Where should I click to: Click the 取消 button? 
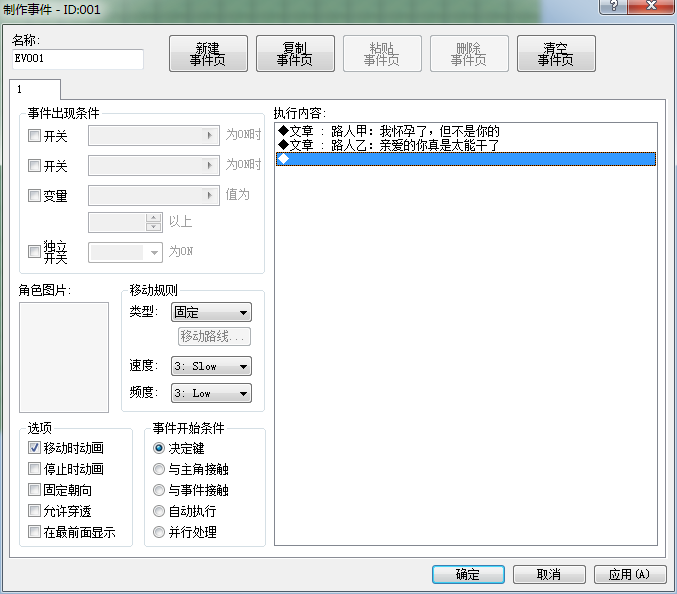[549, 575]
